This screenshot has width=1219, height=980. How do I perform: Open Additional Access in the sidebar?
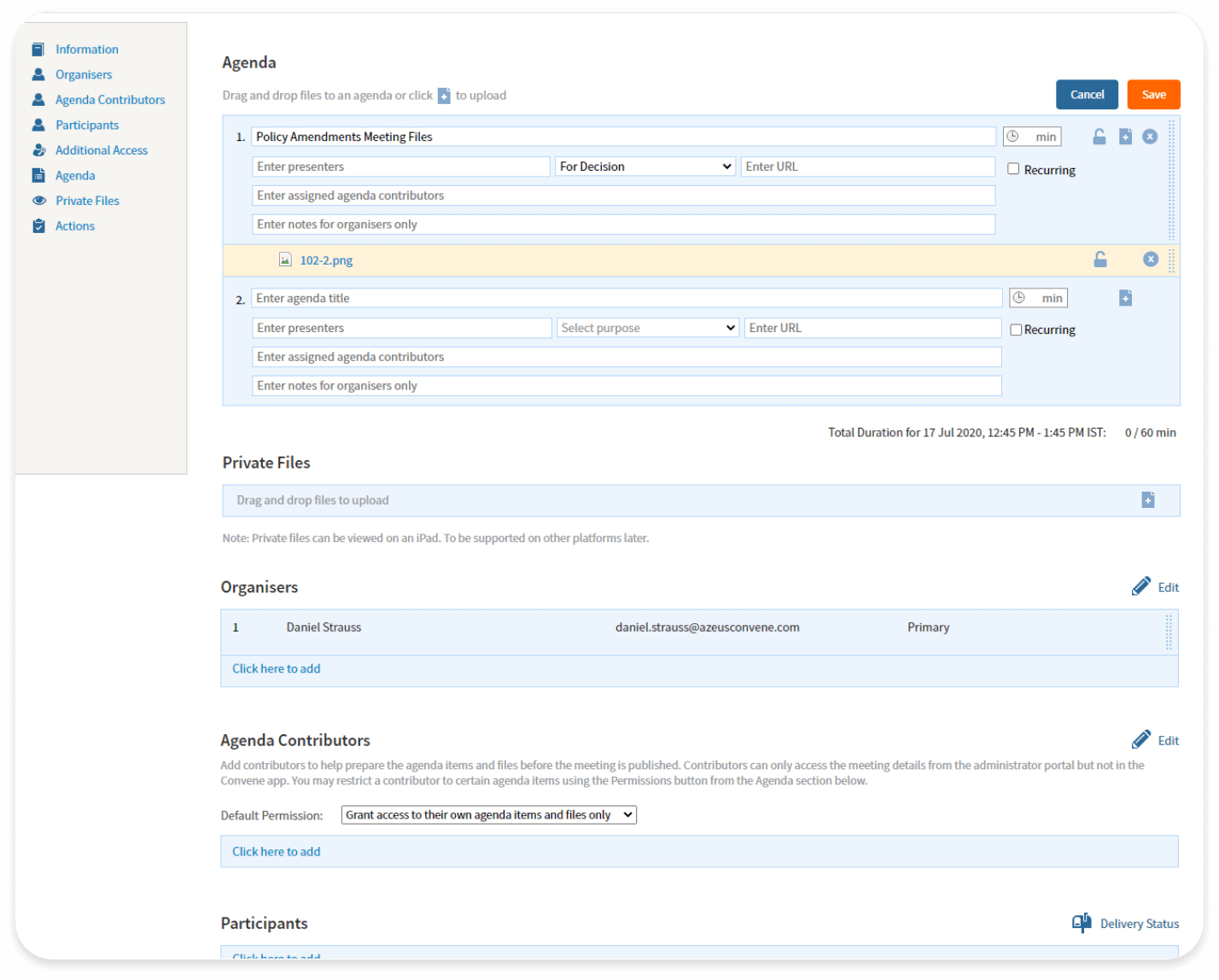(x=101, y=150)
